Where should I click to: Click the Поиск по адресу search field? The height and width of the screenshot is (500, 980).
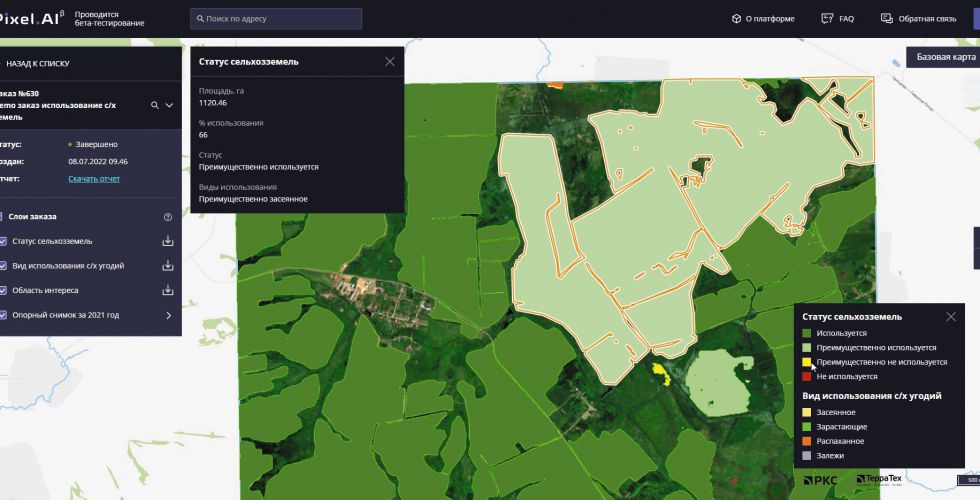click(276, 18)
